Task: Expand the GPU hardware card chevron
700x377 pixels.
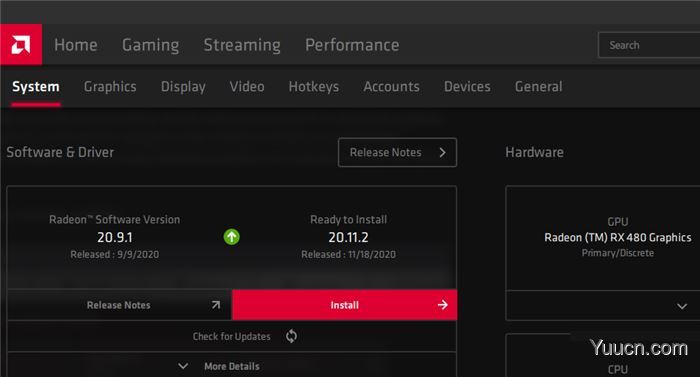Action: pyautogui.click(x=682, y=306)
